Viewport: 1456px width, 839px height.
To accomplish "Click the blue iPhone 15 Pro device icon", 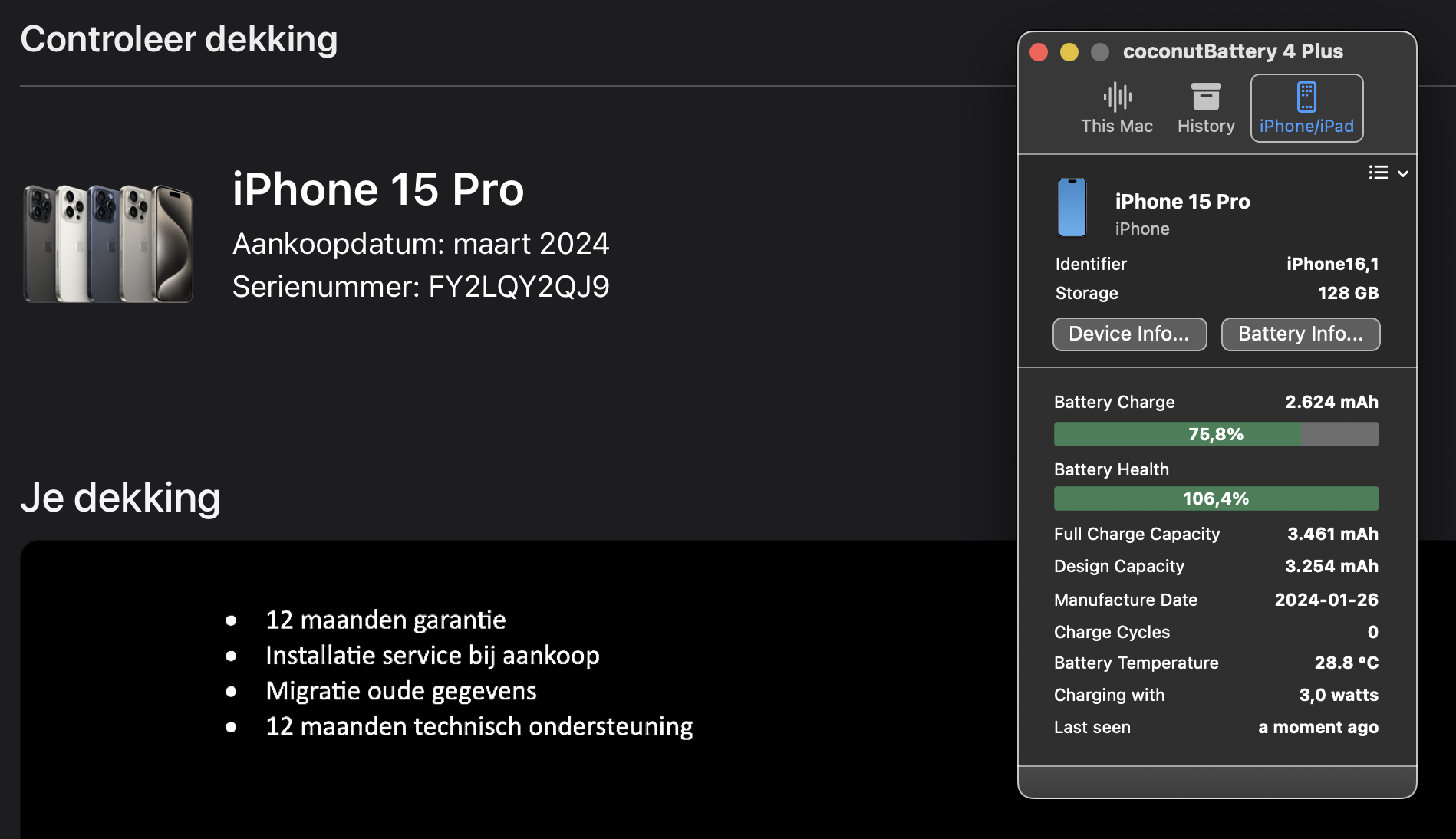I will (1072, 208).
